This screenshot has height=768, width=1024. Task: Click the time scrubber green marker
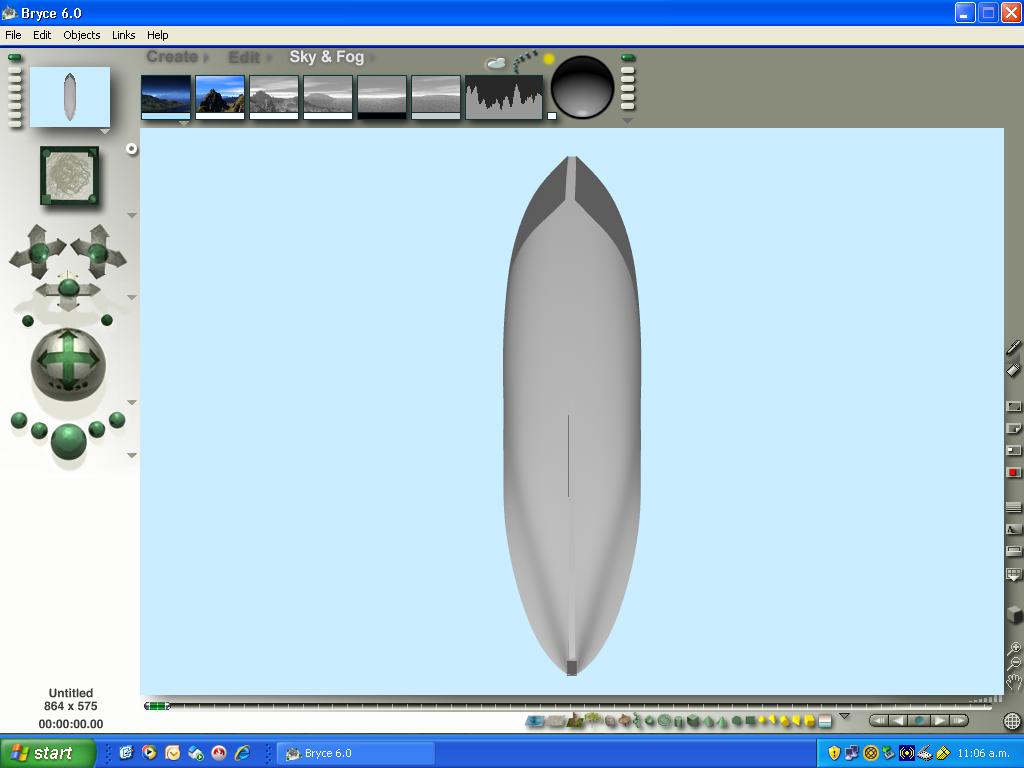tap(157, 706)
